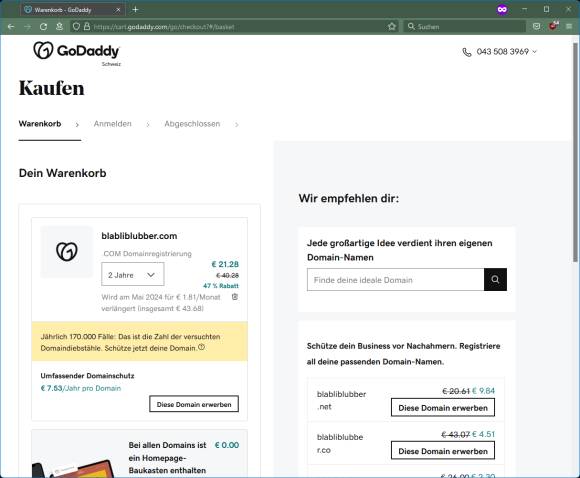This screenshot has width=580, height=478.
Task: Maximize the browser window
Action: 546,10
